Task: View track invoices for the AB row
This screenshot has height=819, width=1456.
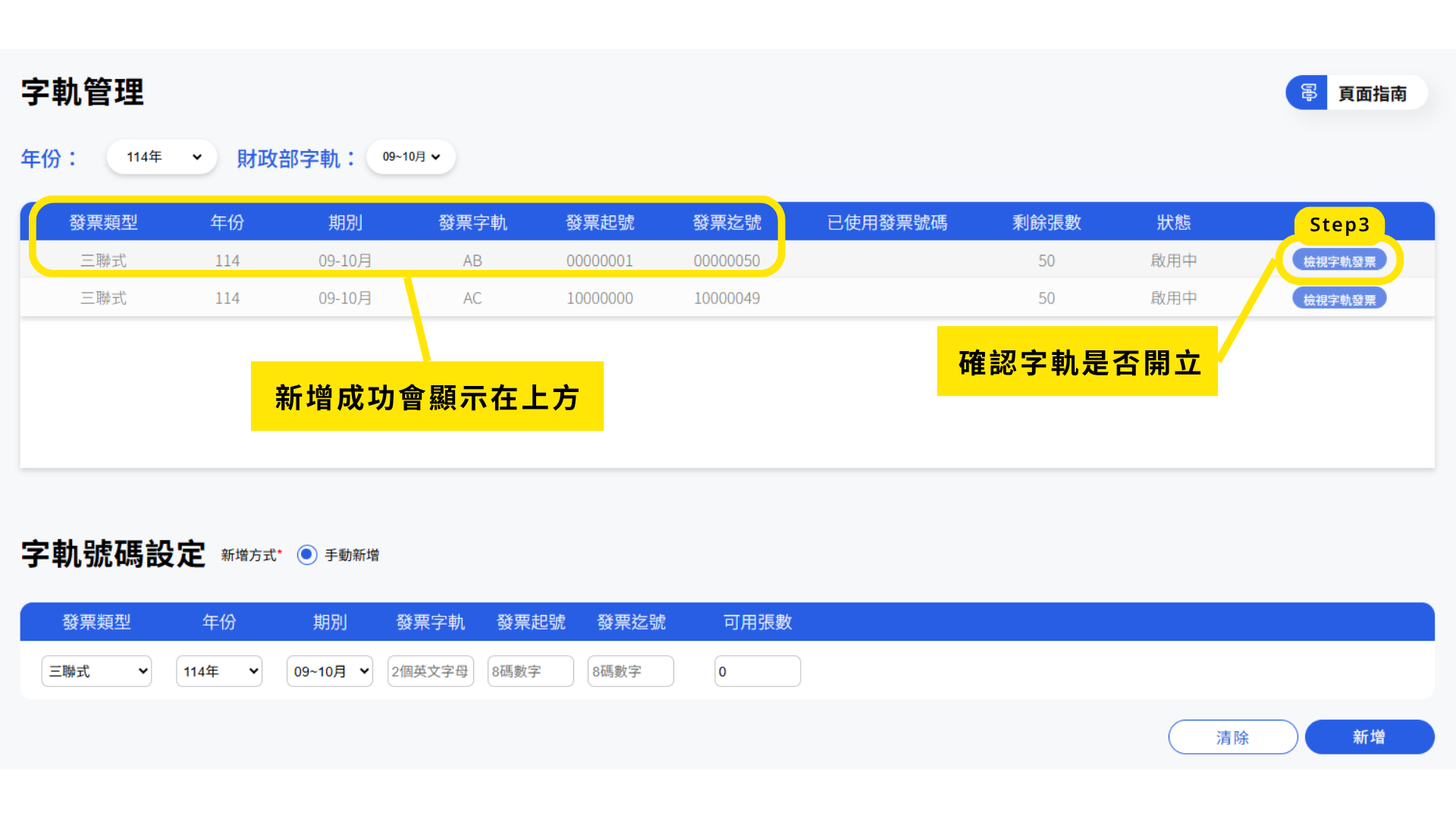Action: 1339,261
